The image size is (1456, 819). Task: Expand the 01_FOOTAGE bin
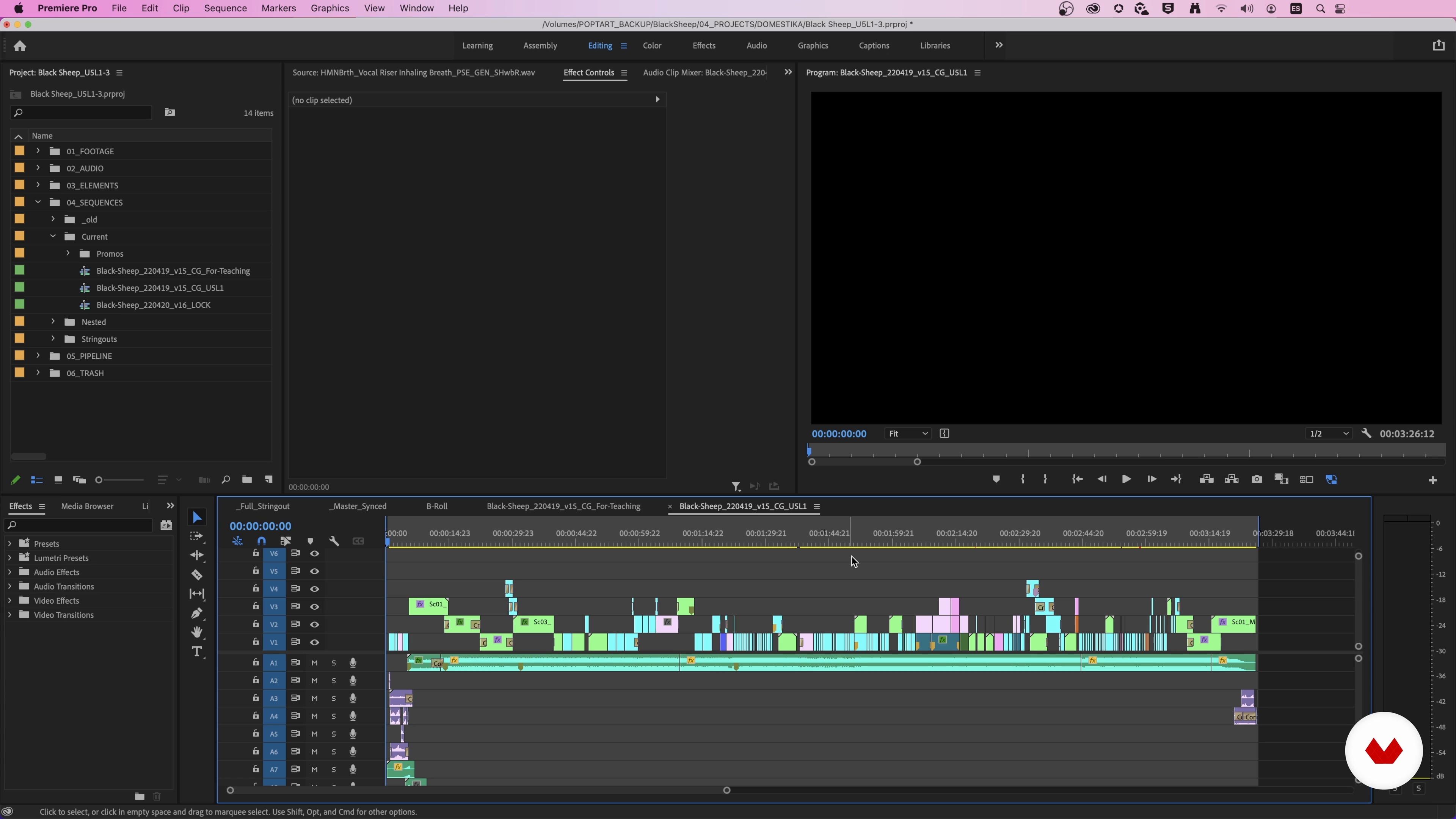38,151
